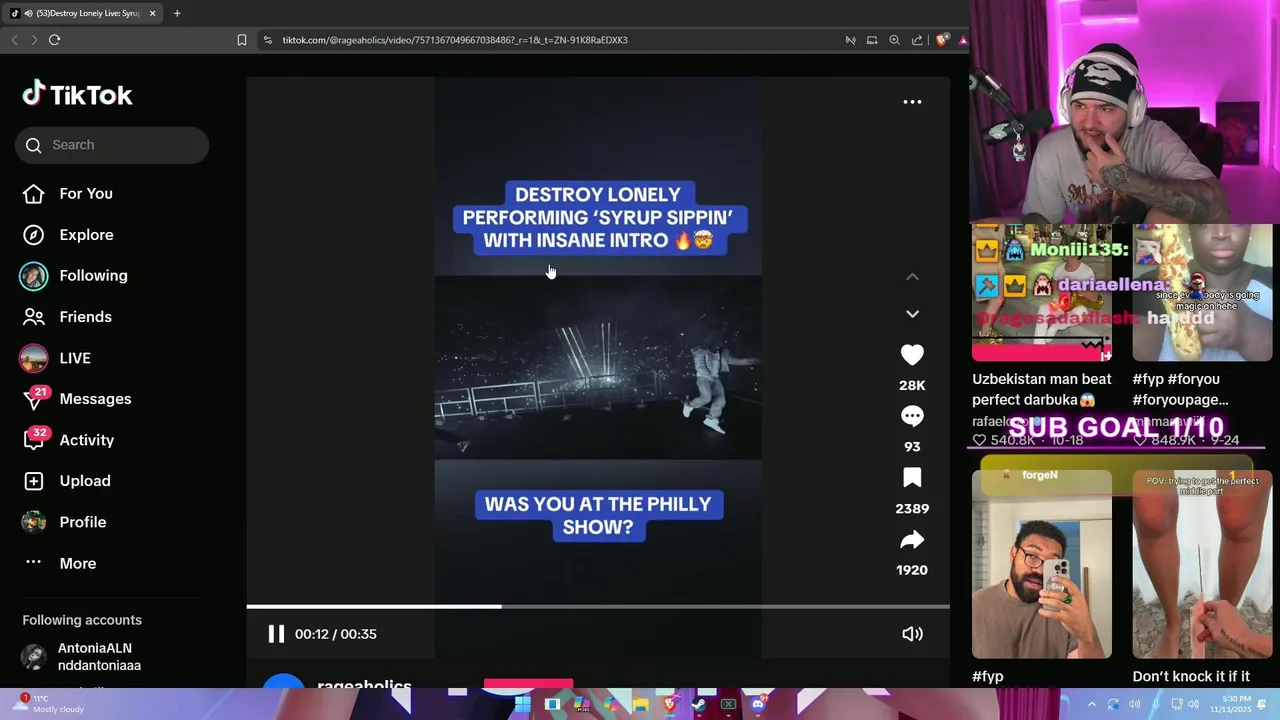
Task: Open the perfect middle part video thumbnail
Action: pyautogui.click(x=1202, y=564)
